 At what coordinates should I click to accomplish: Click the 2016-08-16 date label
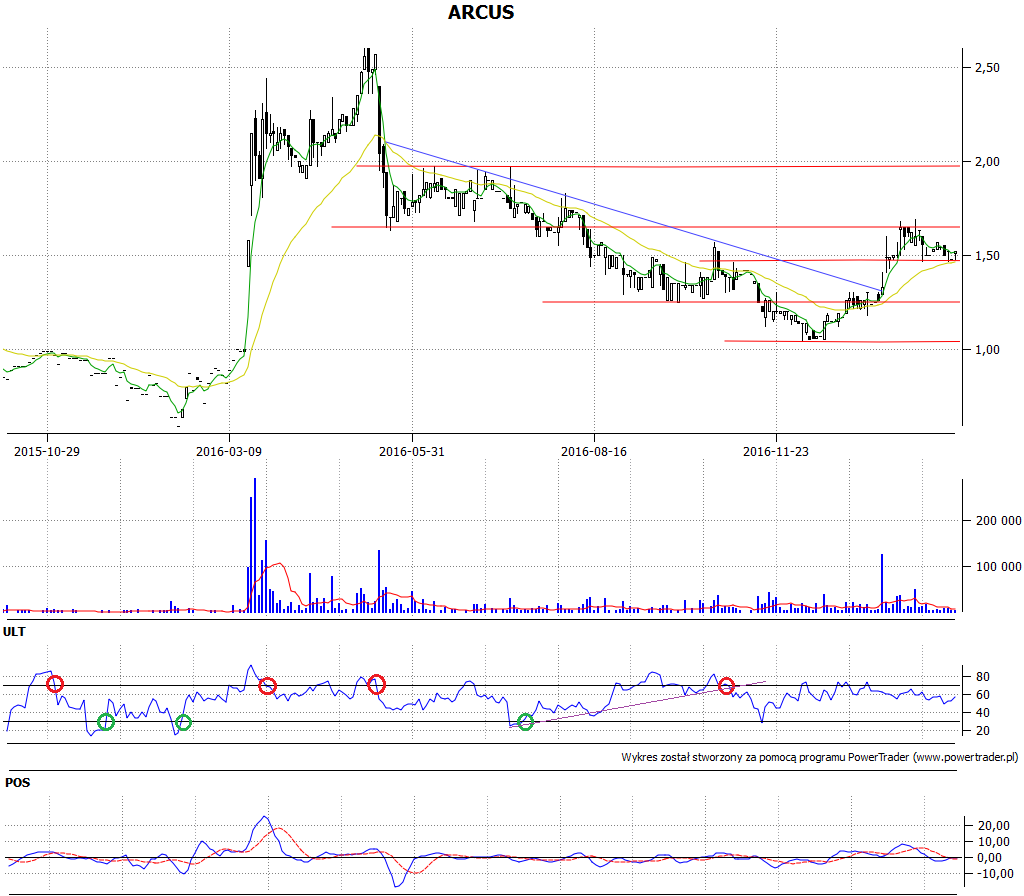594,451
